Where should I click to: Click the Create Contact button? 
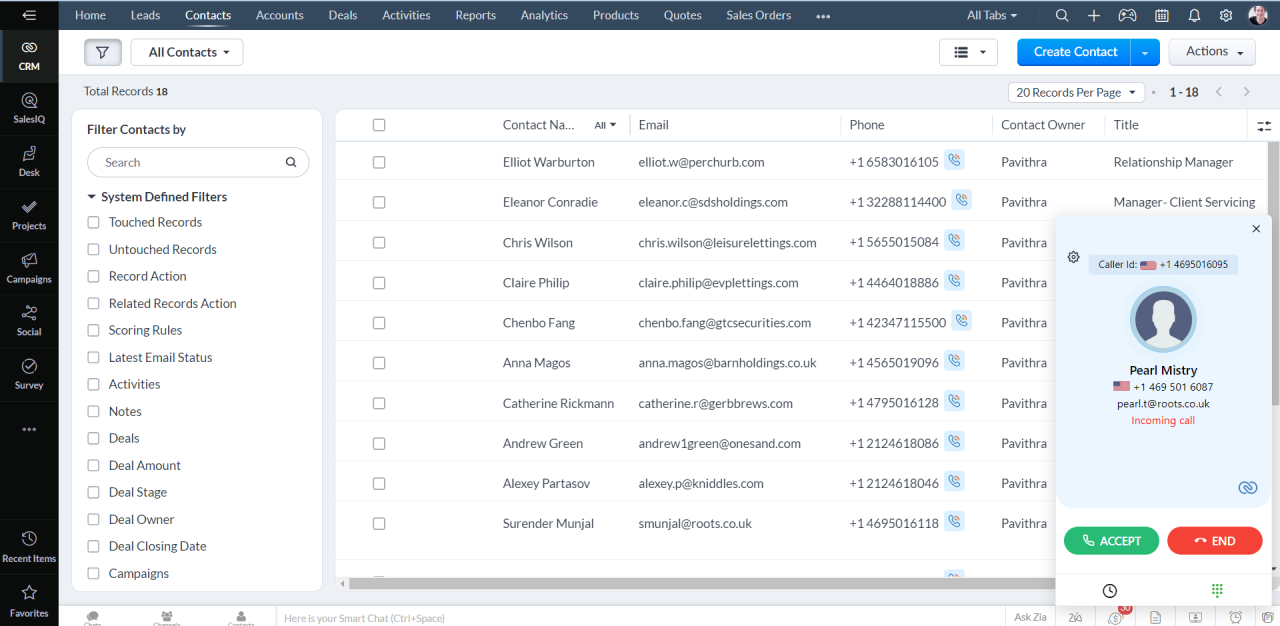point(1073,51)
